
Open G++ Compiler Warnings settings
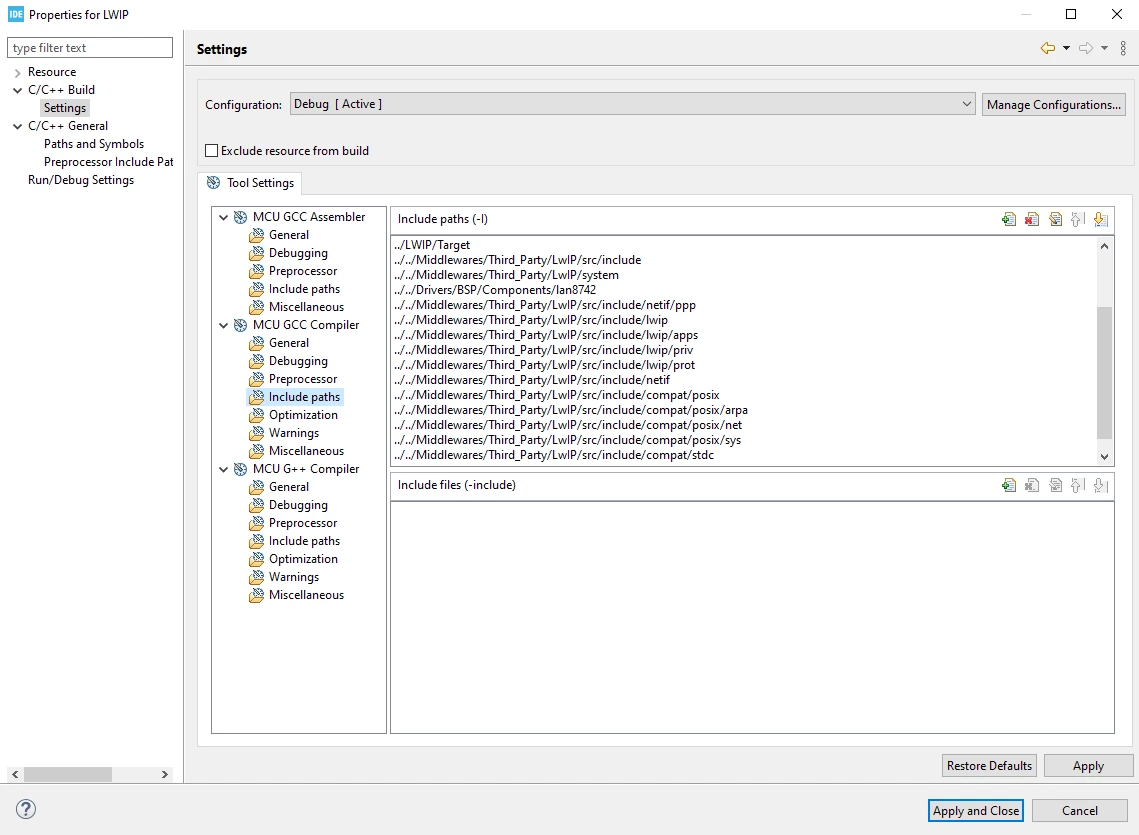pyautogui.click(x=293, y=577)
